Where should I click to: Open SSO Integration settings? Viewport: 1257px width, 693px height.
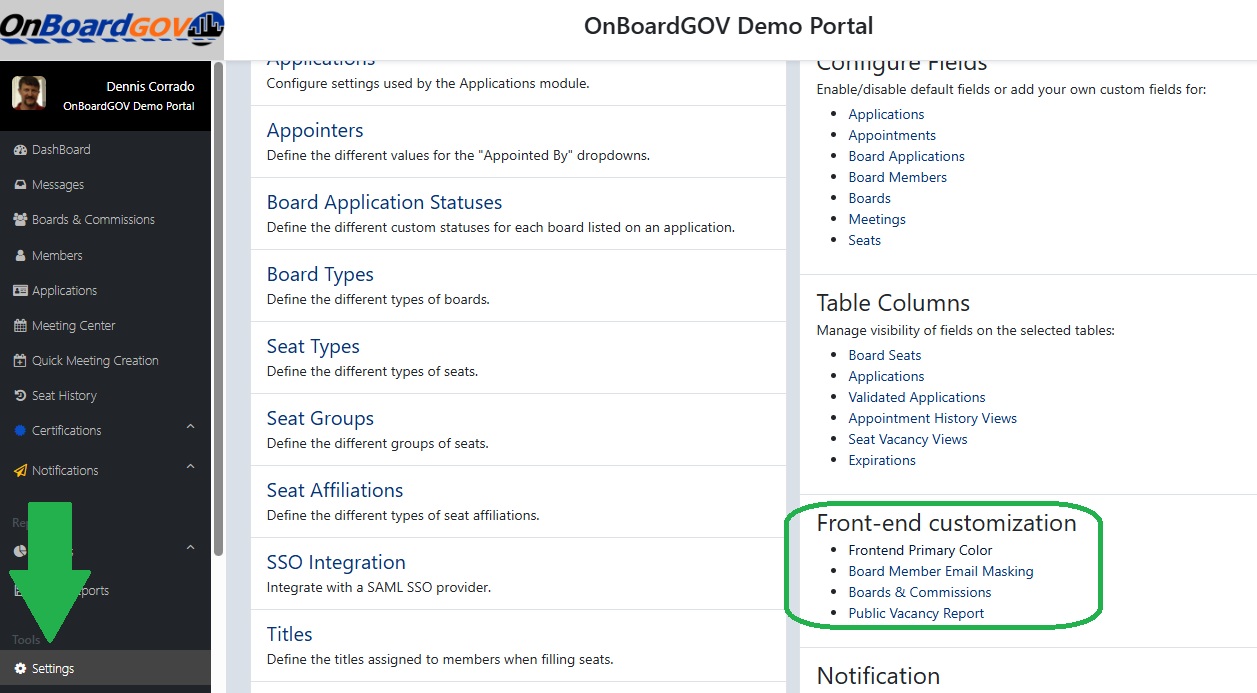pos(336,563)
